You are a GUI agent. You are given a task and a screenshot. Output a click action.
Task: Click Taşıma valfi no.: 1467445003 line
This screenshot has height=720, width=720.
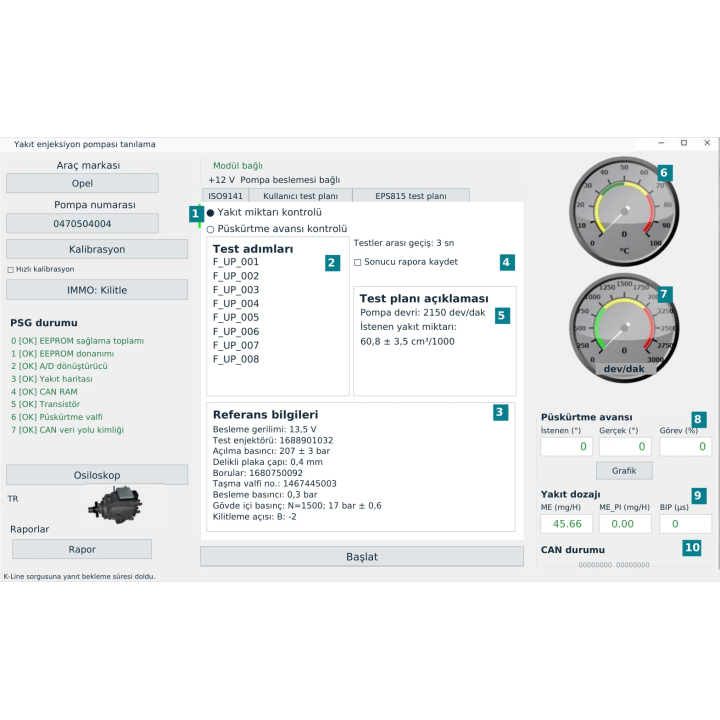pos(275,484)
